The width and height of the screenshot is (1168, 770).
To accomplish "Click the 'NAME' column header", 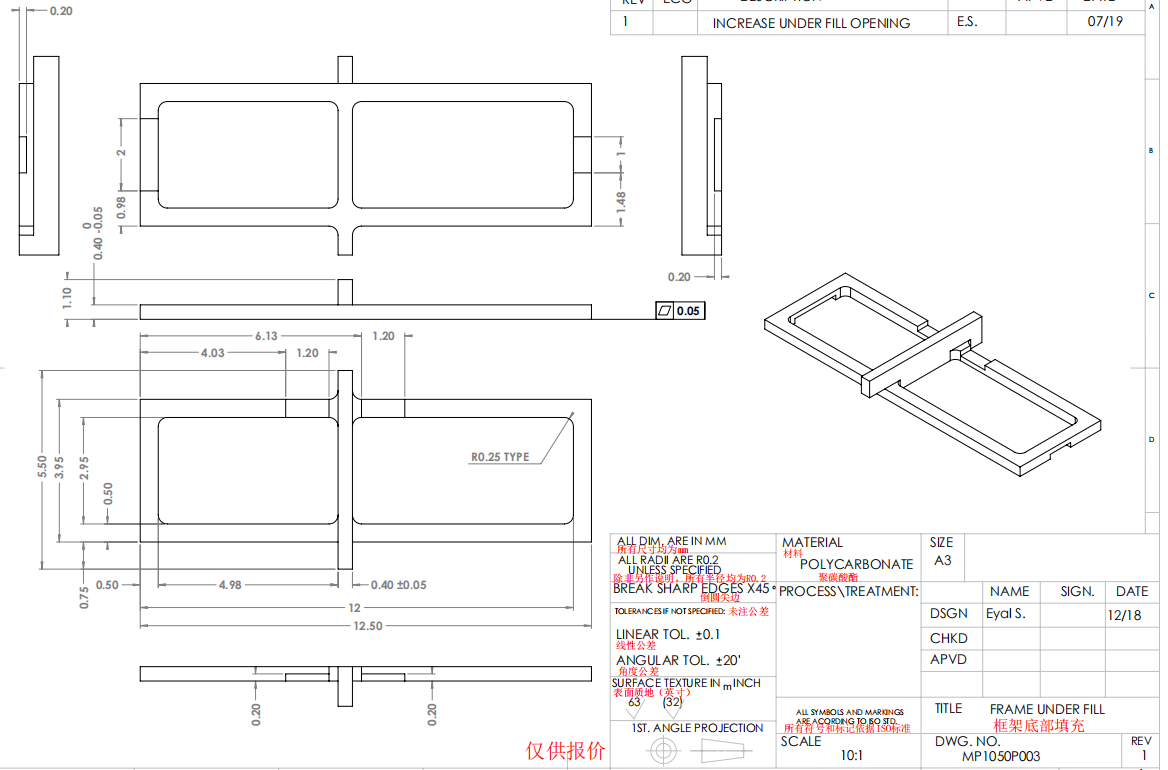I will coord(1009,591).
